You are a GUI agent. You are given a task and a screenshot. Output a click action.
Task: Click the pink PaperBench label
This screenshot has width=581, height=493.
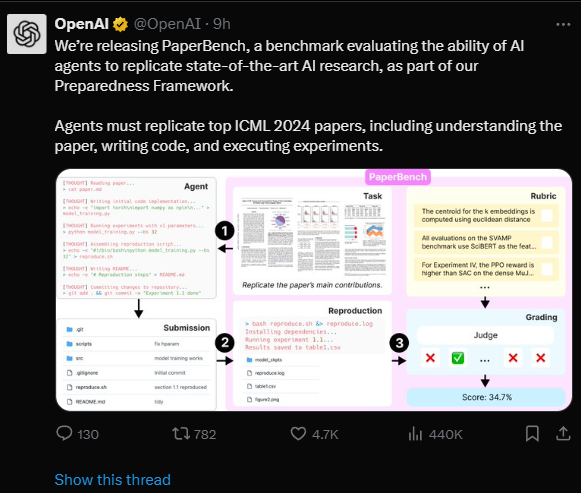(x=398, y=177)
